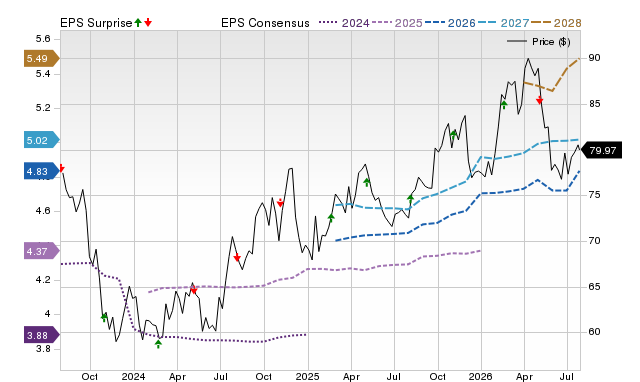
Task: Click the red surprise arrow near August 2024
Action: [x=237, y=258]
